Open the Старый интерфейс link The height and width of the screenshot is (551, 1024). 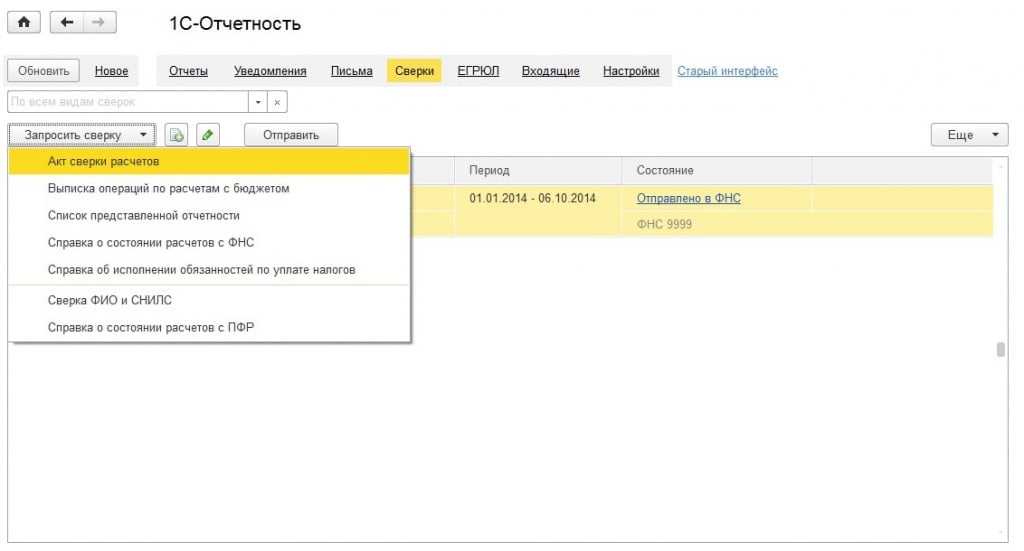[727, 71]
